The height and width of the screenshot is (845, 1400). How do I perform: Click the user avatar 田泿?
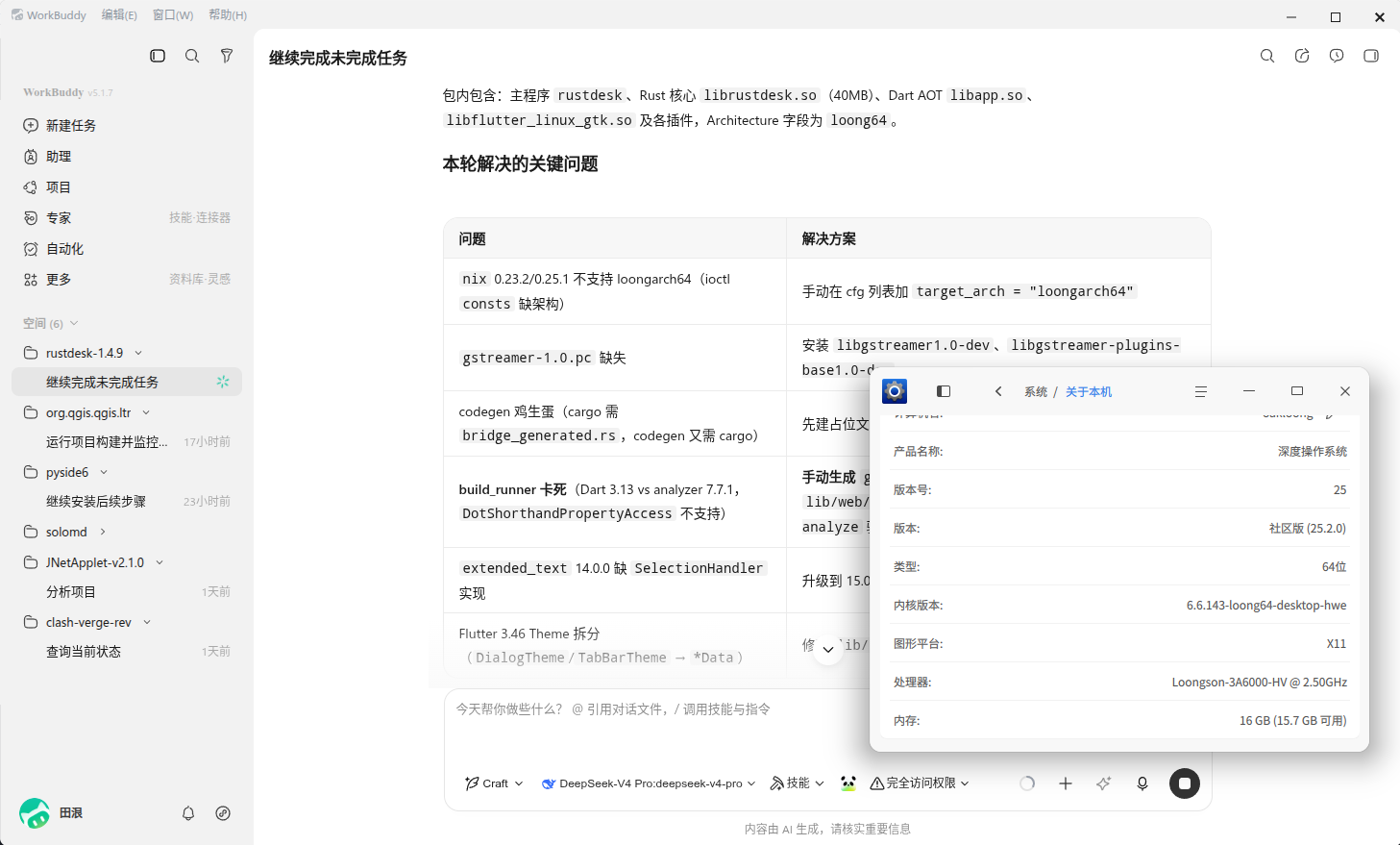point(35,813)
